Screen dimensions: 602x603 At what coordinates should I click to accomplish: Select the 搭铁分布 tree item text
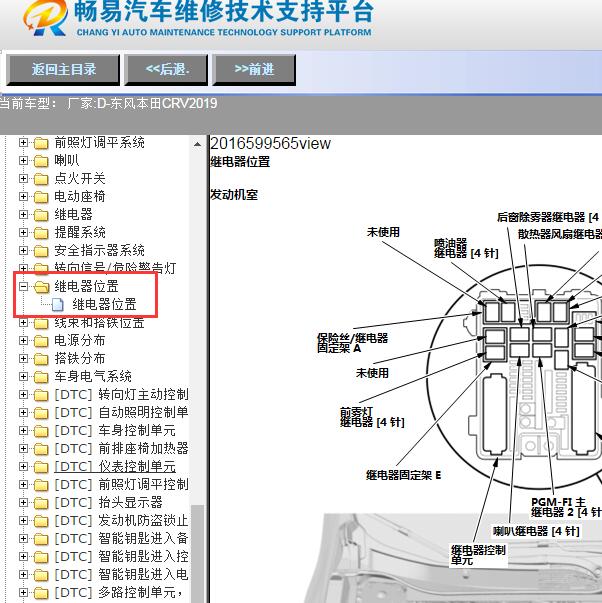tap(80, 358)
